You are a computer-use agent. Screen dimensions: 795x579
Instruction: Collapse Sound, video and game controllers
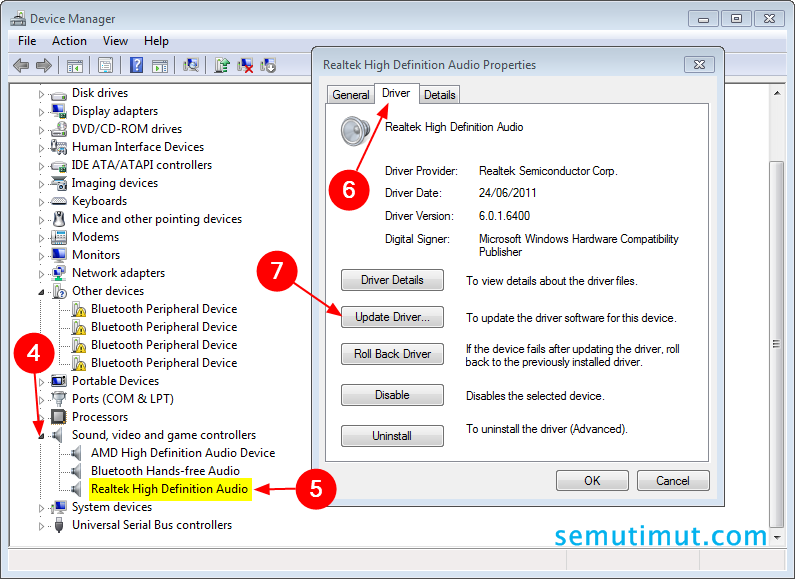pos(41,436)
